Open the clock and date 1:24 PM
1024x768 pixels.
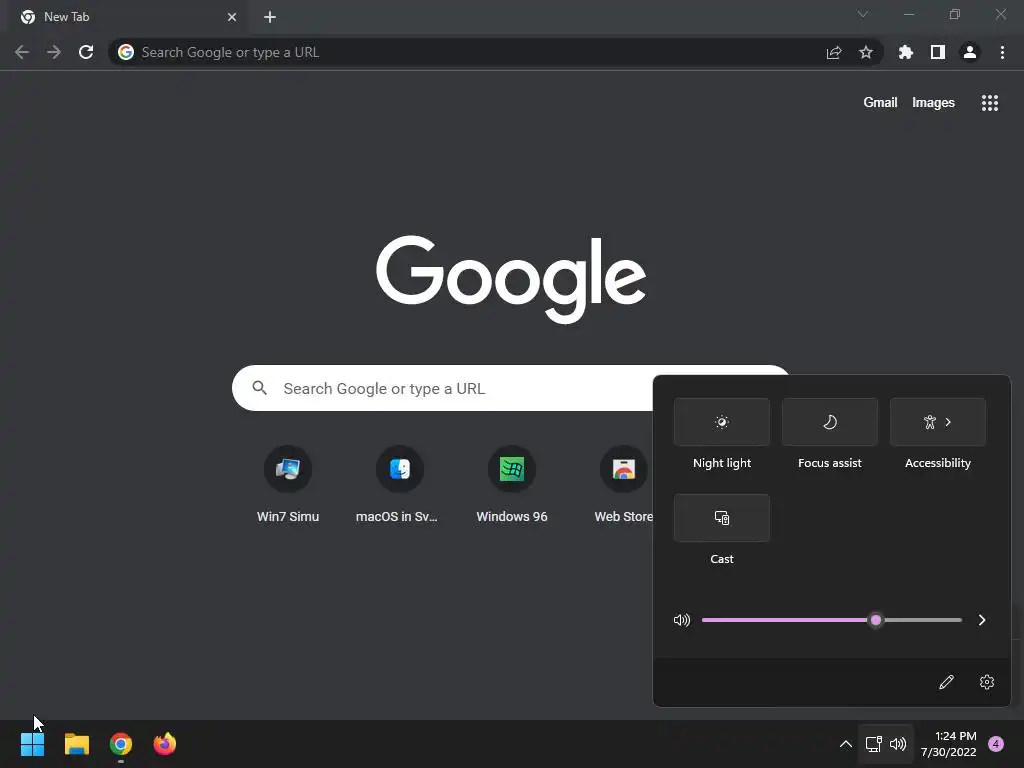click(949, 744)
